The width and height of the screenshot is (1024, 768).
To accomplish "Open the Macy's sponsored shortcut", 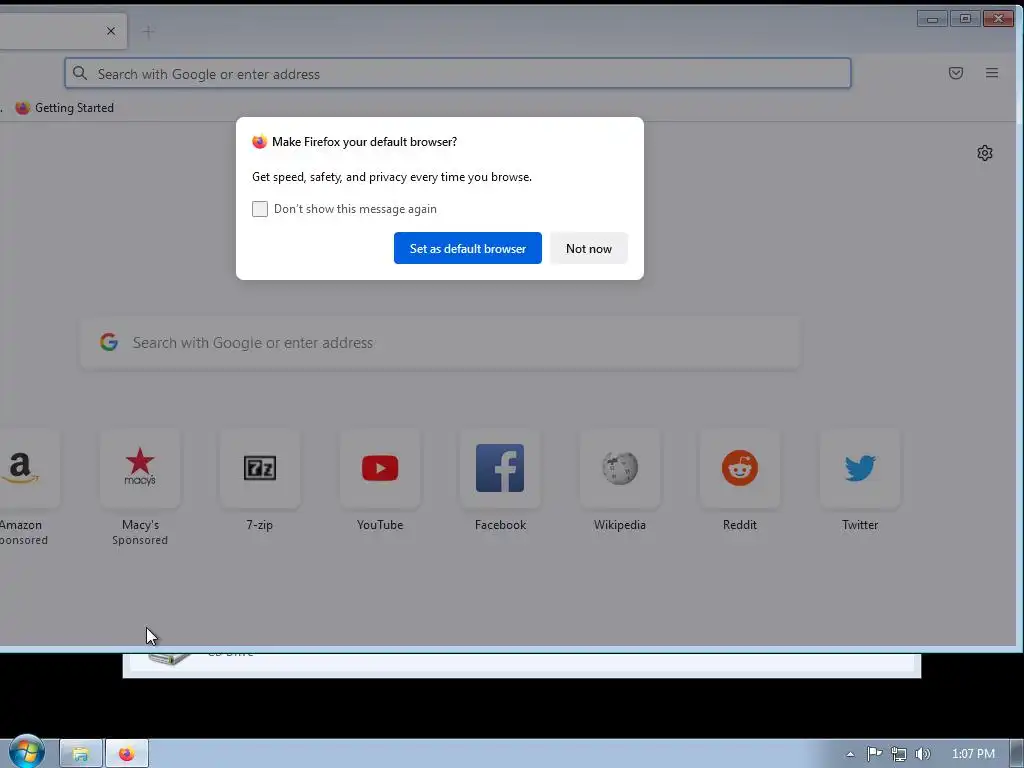I will (140, 468).
